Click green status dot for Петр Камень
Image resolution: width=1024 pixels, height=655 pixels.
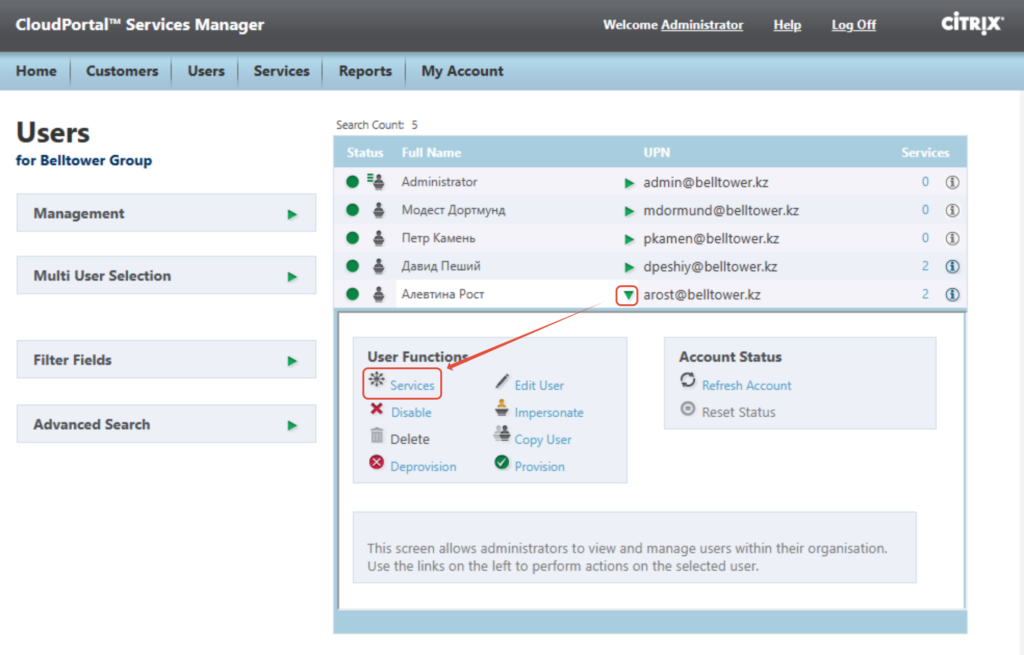pyautogui.click(x=352, y=238)
